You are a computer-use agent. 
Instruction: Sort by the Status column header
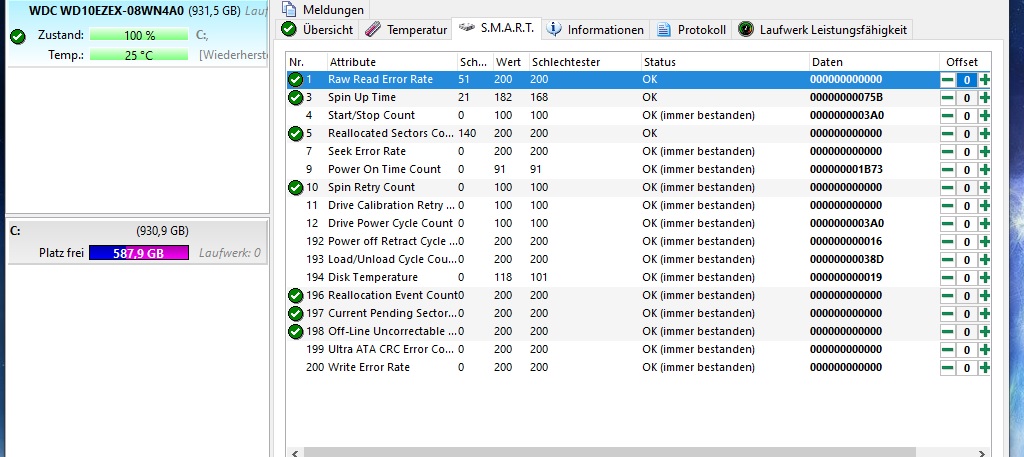(x=725, y=62)
